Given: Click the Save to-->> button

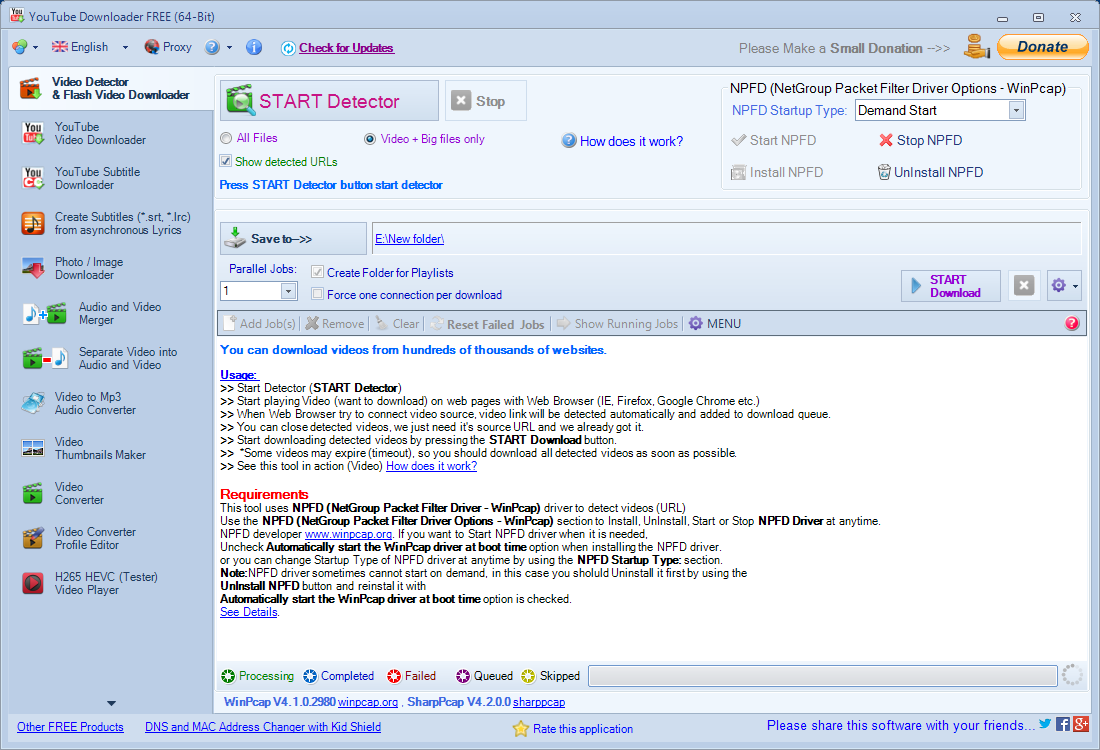Looking at the screenshot, I should point(293,239).
